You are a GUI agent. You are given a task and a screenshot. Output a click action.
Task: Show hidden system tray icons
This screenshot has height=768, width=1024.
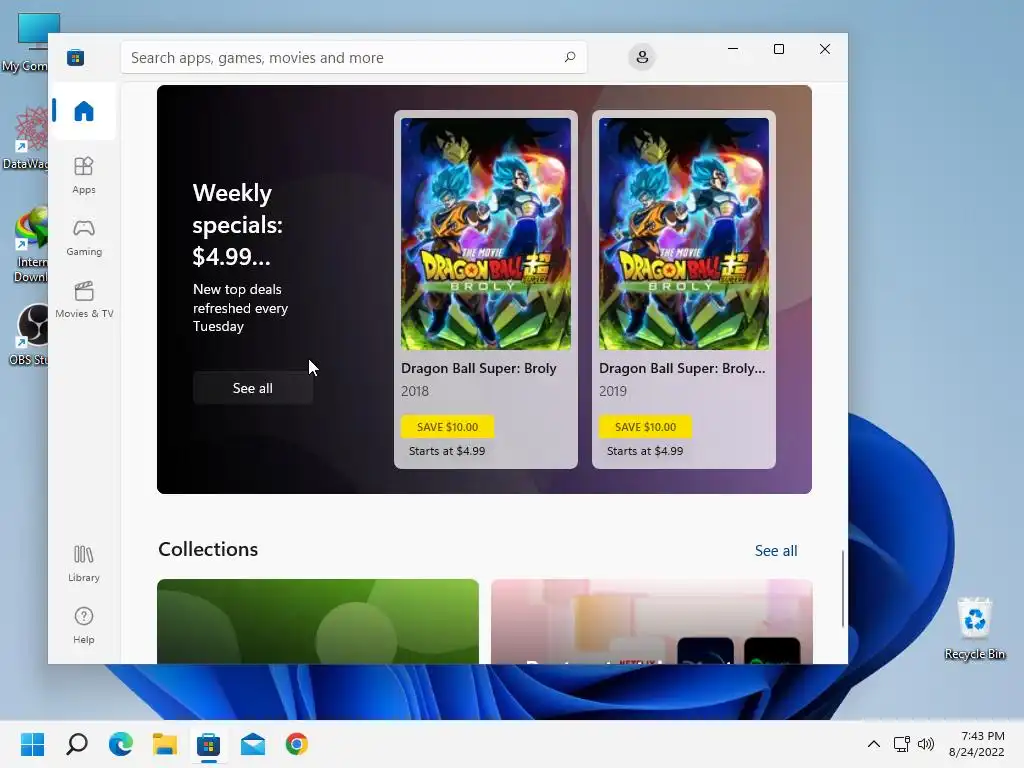(874, 744)
